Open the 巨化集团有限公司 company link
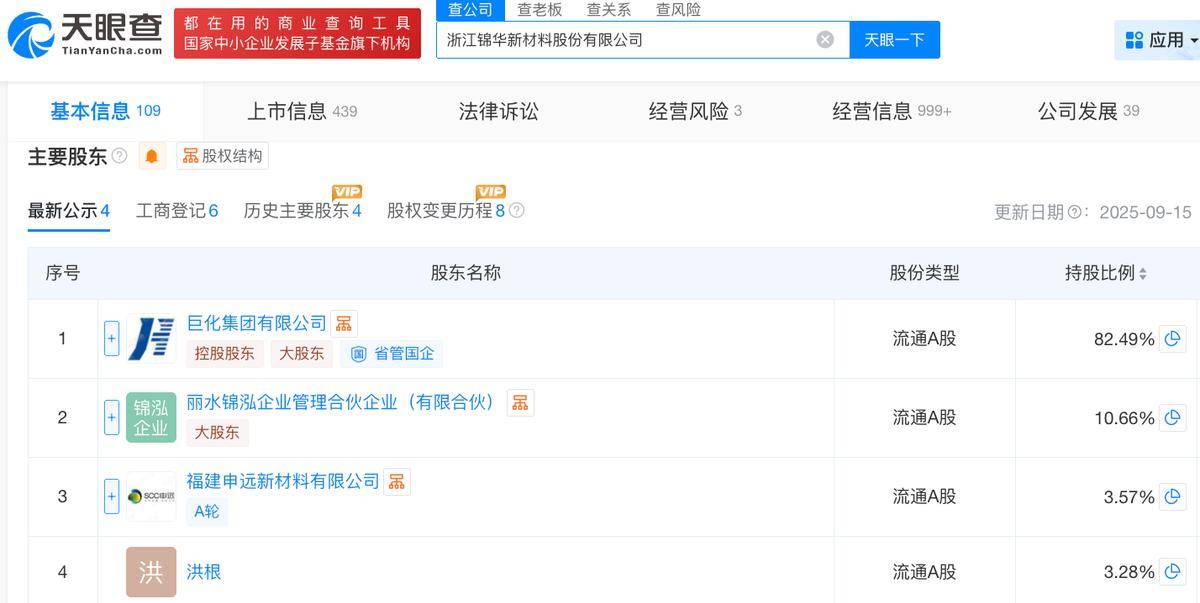 tap(253, 322)
